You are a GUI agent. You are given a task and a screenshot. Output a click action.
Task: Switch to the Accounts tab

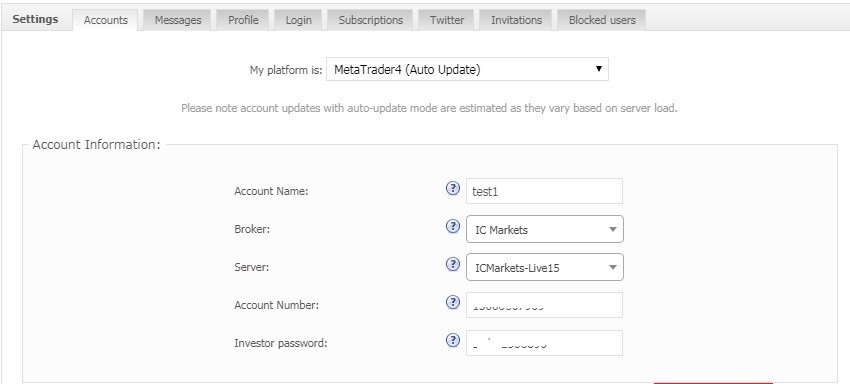click(x=106, y=20)
